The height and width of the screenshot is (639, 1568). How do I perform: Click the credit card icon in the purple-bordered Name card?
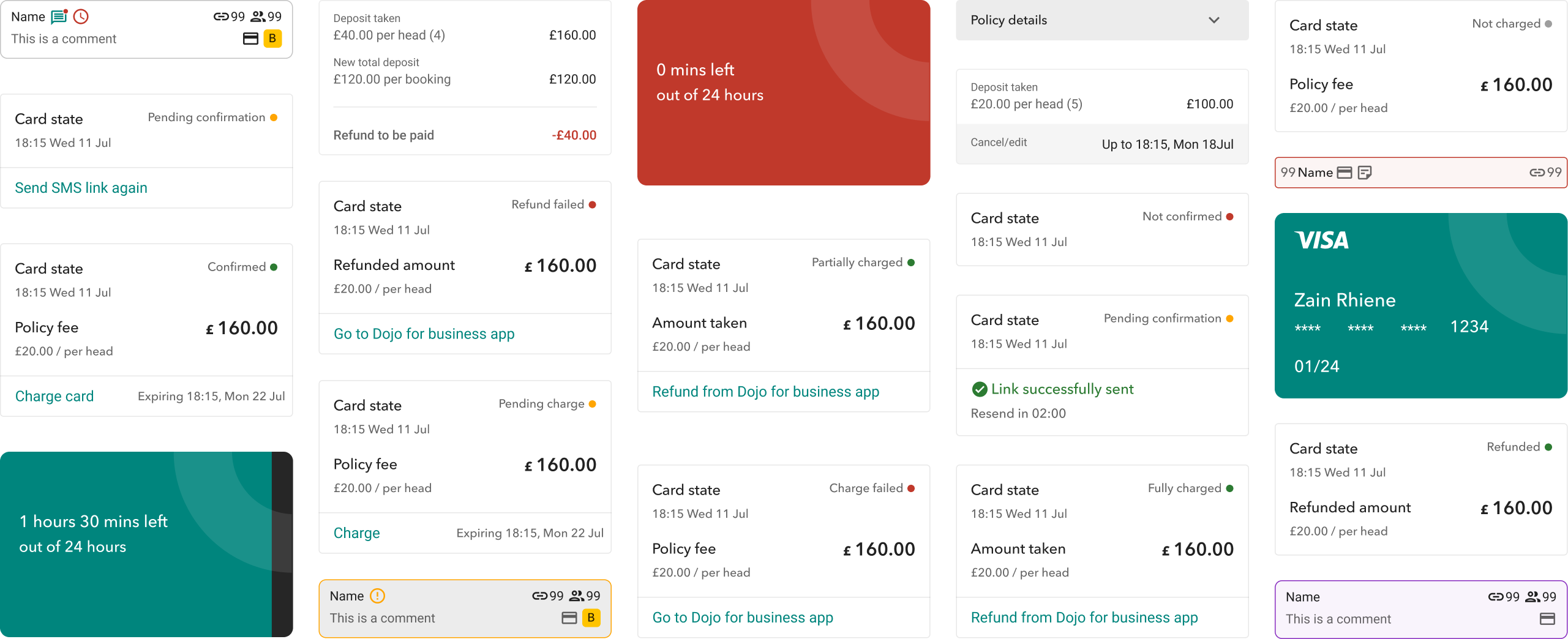1547,619
